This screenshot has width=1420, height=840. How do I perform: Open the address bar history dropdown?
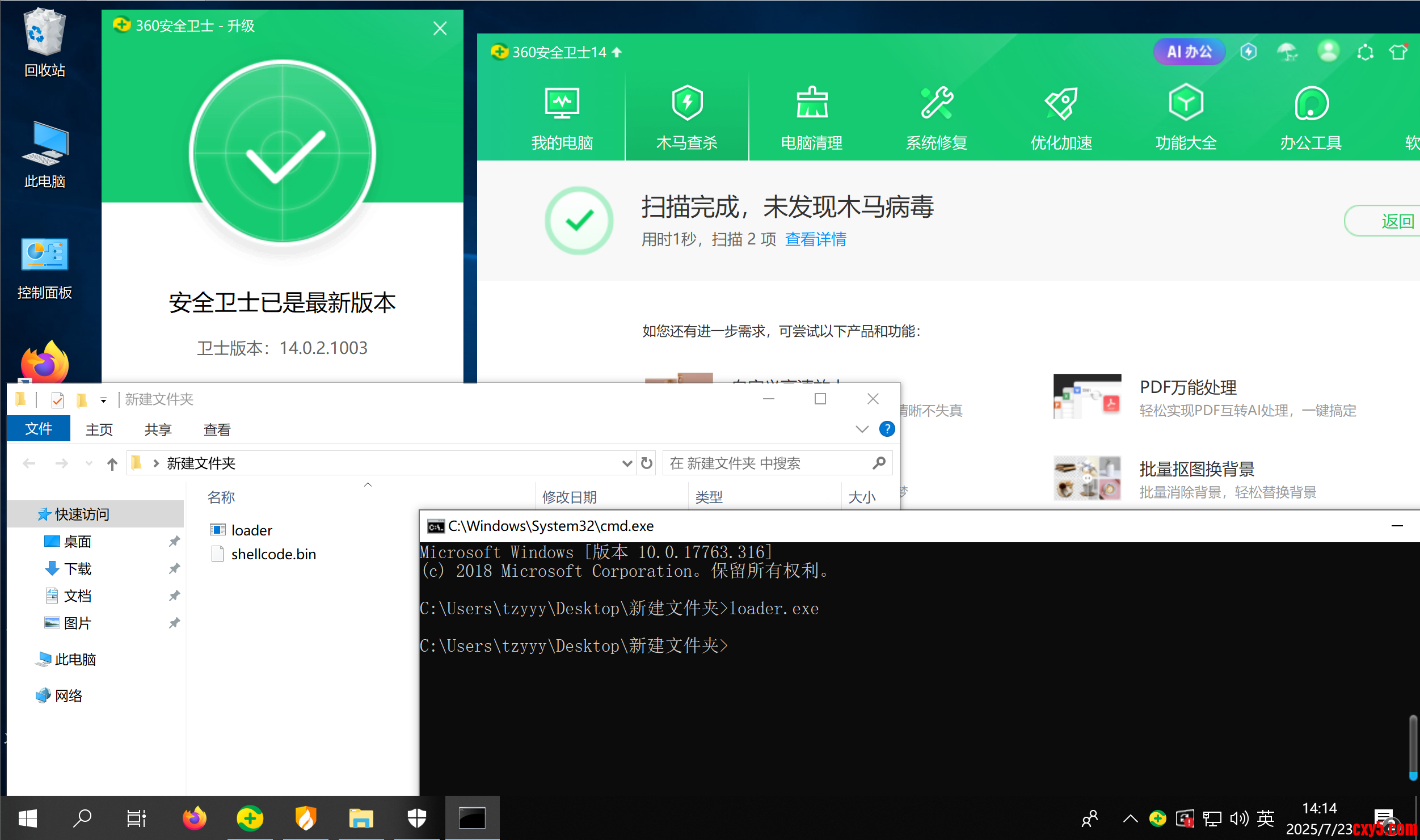click(626, 463)
